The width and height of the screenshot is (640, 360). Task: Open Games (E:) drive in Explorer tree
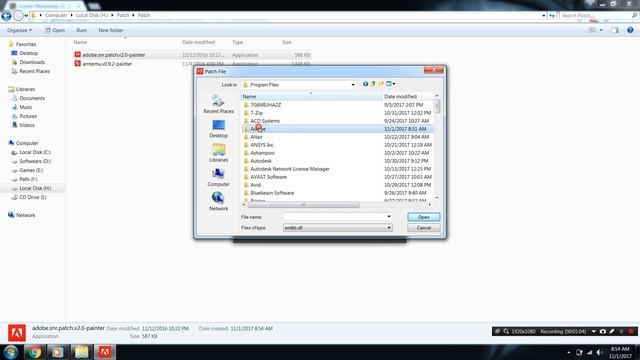tap(31, 170)
